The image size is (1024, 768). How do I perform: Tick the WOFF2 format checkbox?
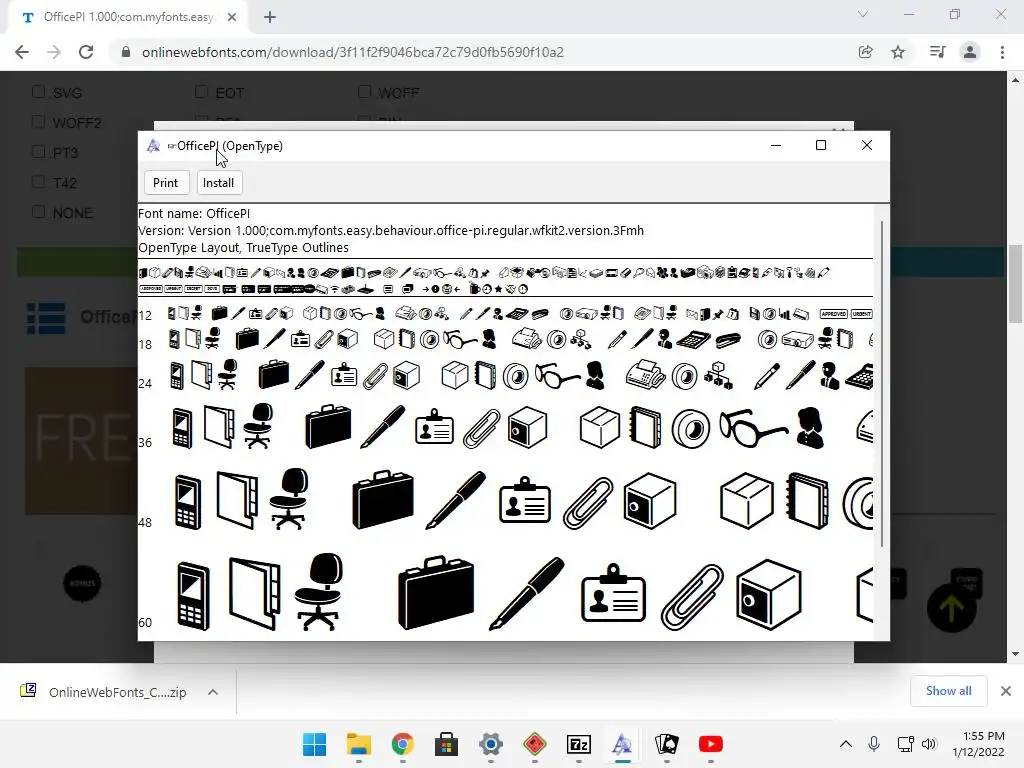click(x=39, y=122)
